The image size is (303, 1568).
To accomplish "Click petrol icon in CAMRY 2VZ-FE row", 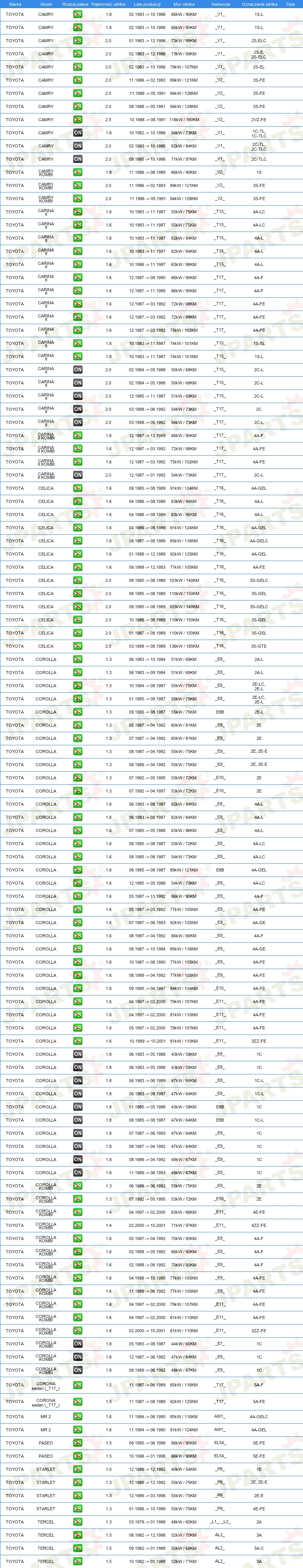I will click(x=77, y=120).
